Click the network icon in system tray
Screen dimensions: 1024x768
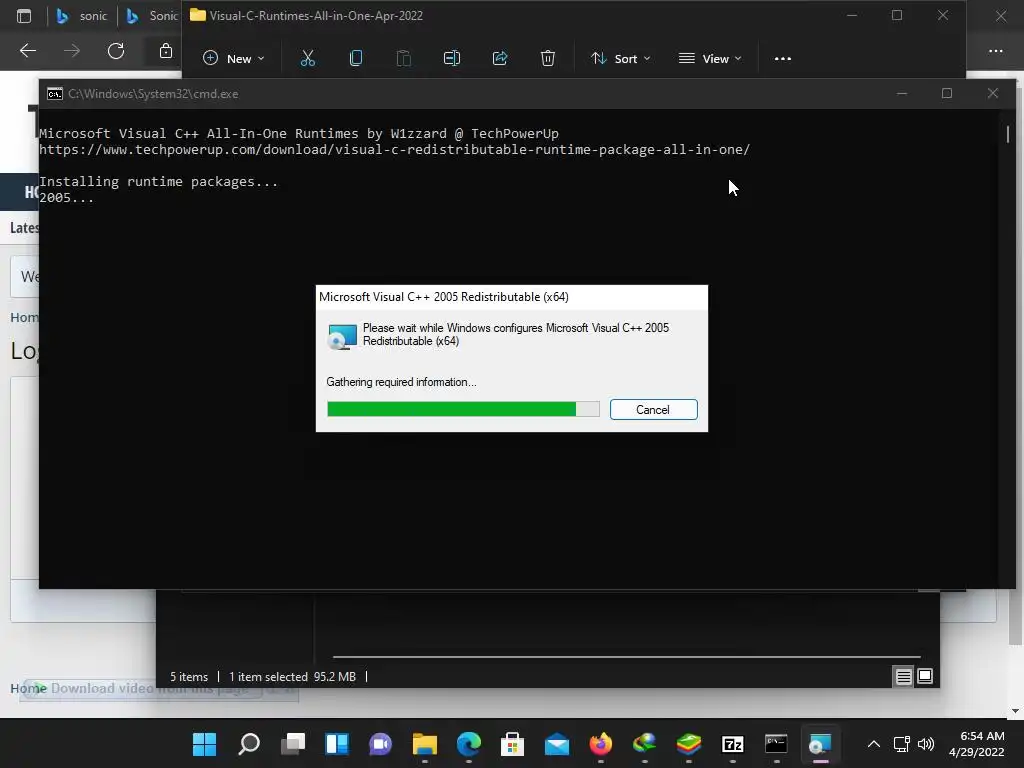pos(902,744)
